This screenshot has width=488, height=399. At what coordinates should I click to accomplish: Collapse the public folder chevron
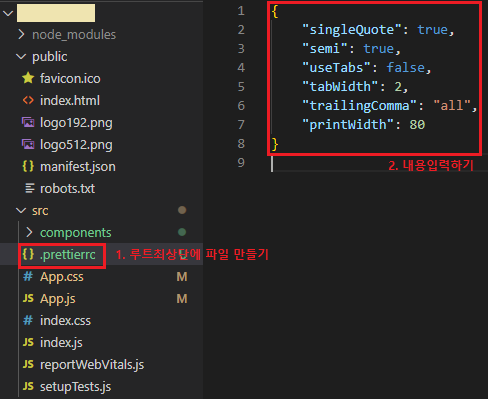click(x=21, y=57)
